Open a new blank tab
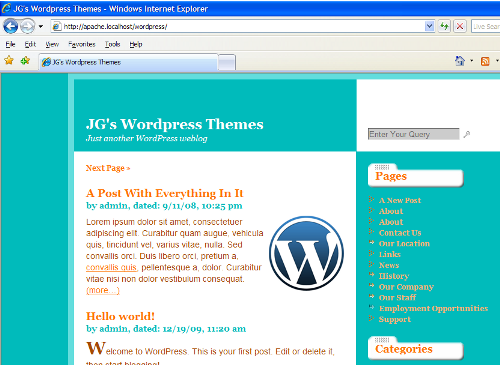500x365 pixels. click(x=227, y=62)
